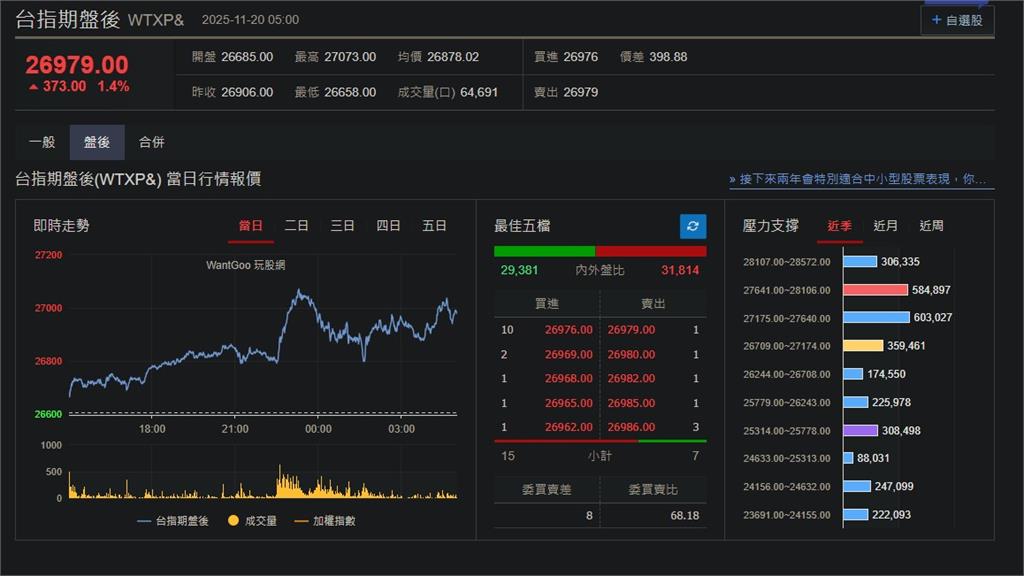The height and width of the screenshot is (576, 1024).
Task: Select 近季 in 壓力支撐 panel
Action: [x=840, y=226]
